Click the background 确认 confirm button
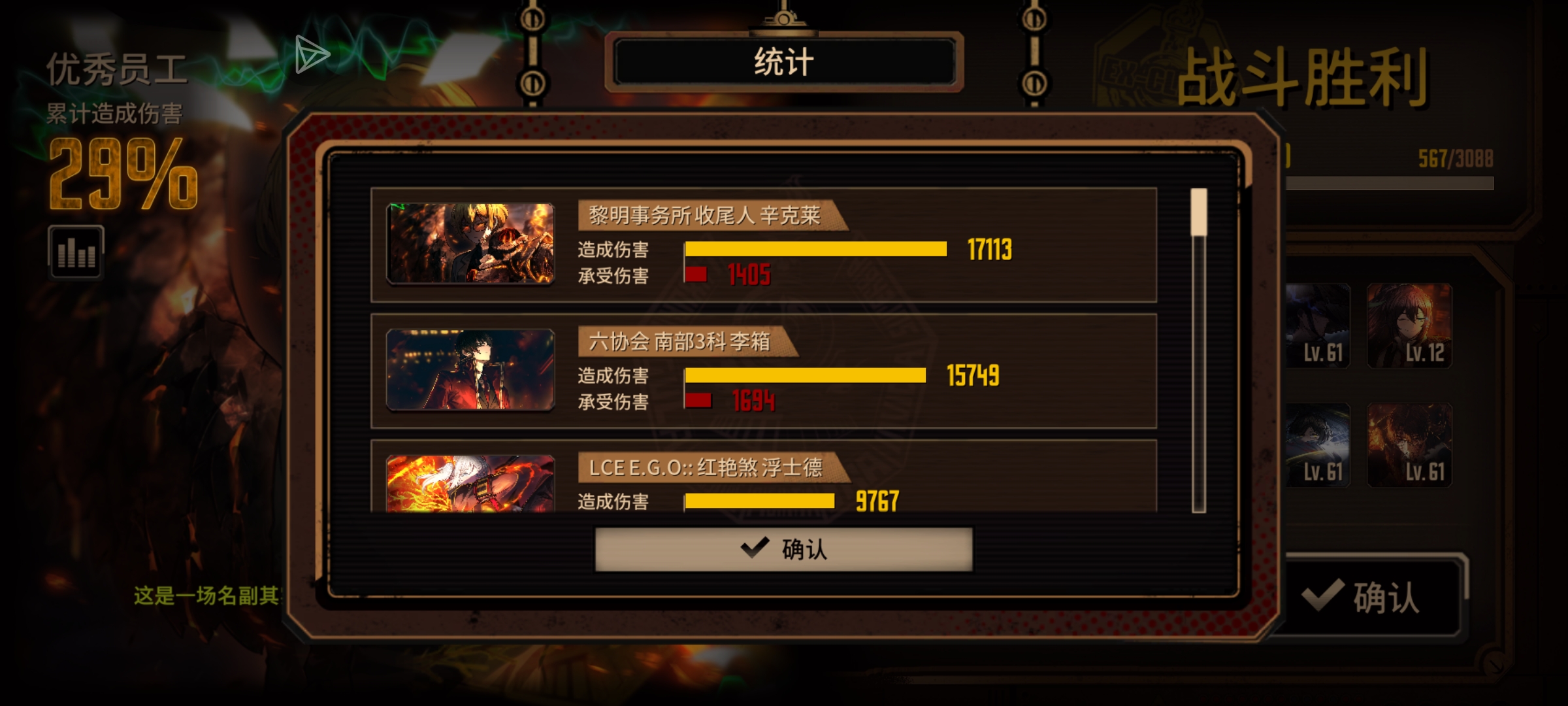 pos(1371,596)
